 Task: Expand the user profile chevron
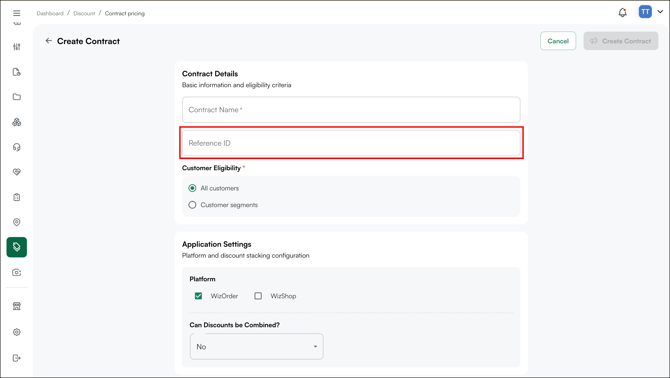pos(660,12)
